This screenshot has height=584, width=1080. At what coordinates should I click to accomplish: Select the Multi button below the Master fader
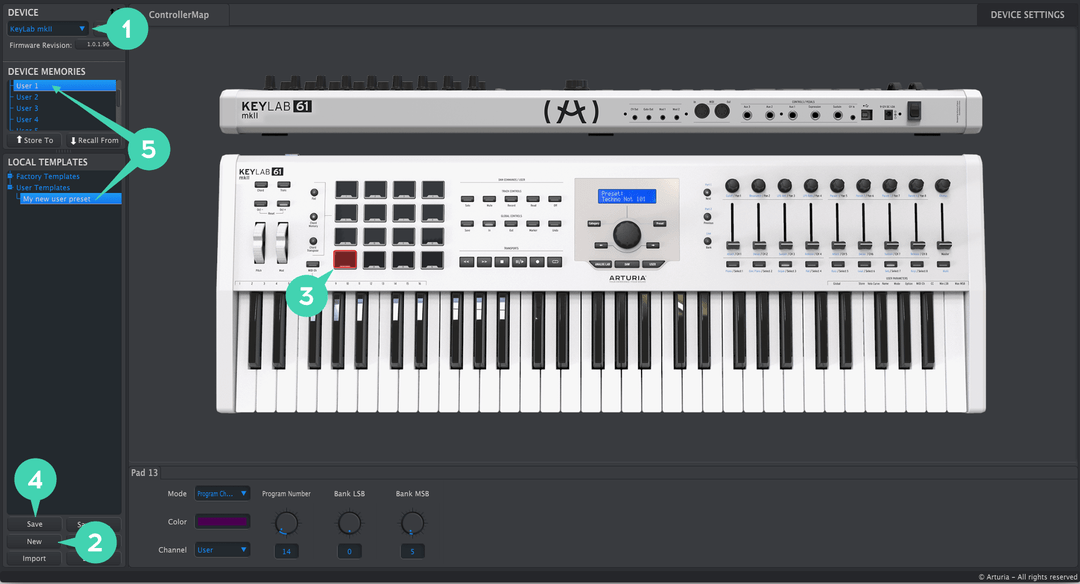[x=944, y=264]
